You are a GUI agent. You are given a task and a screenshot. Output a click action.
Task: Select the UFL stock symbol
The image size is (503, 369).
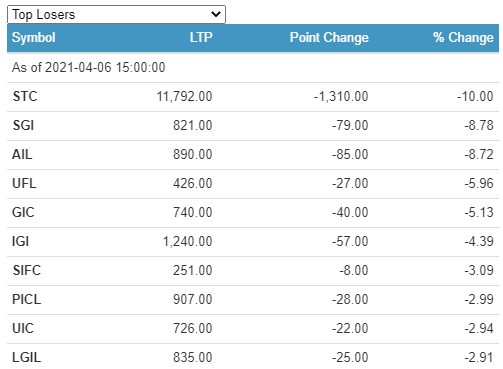24,183
